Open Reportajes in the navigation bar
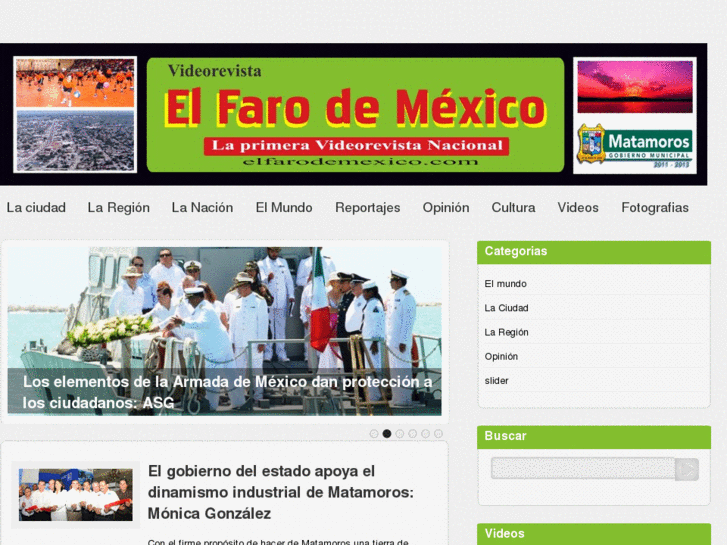727x545 pixels. 368,208
